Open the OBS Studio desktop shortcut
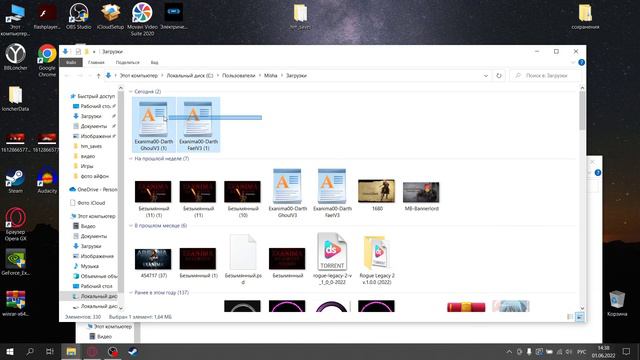The height and width of the screenshot is (360, 640). pos(78,16)
